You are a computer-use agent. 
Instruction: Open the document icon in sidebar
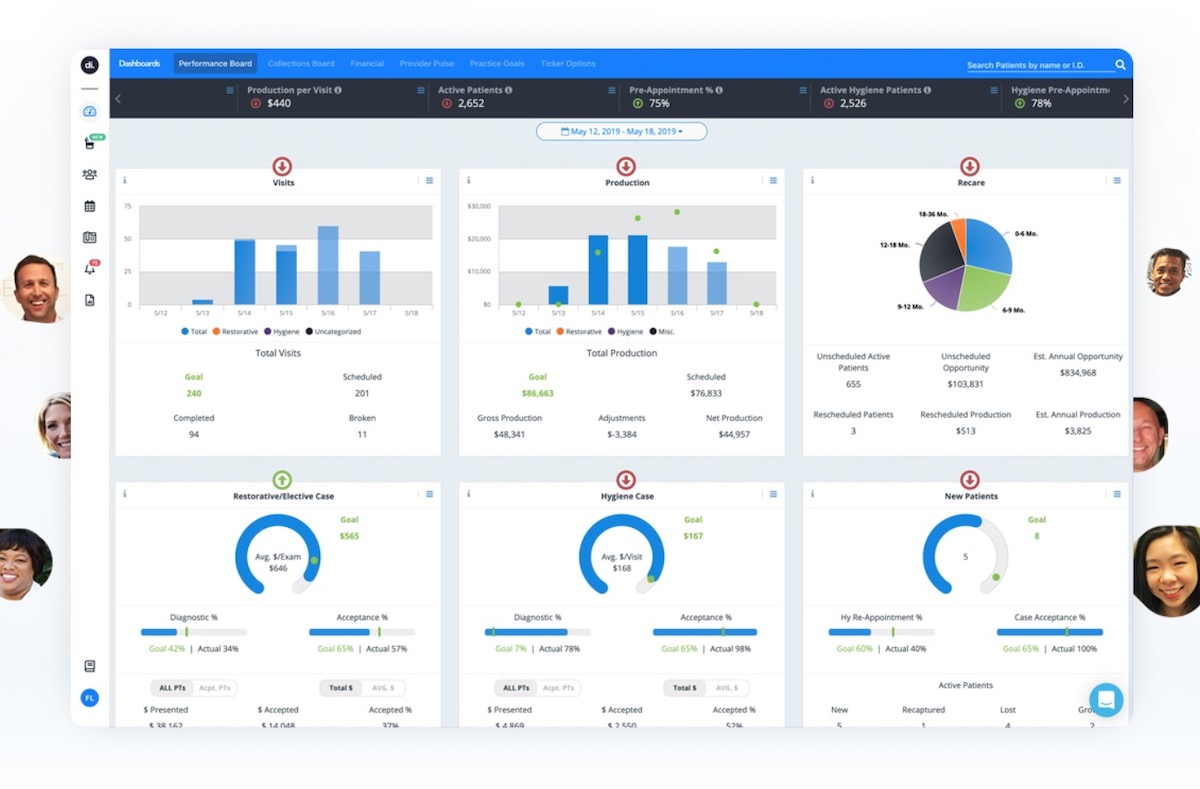click(89, 300)
